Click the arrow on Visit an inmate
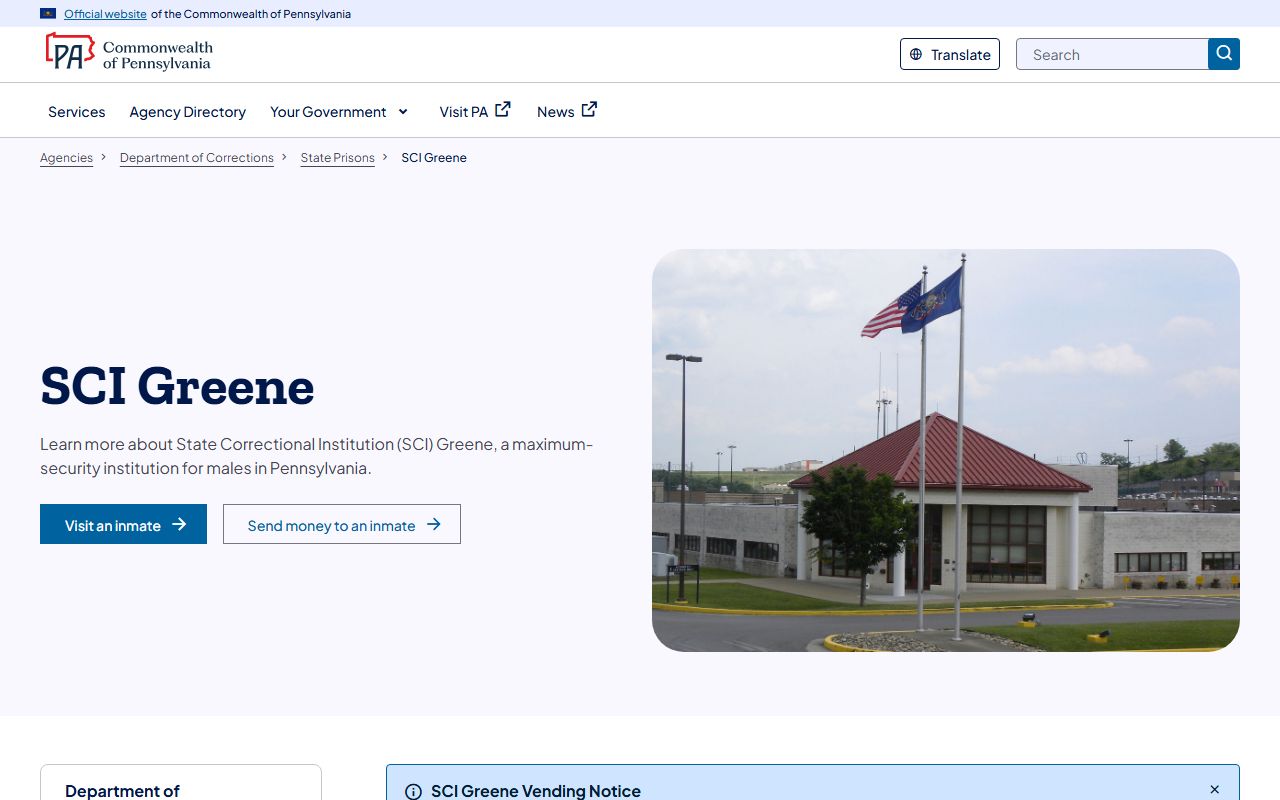Image resolution: width=1280 pixels, height=800 pixels. pyautogui.click(x=179, y=524)
